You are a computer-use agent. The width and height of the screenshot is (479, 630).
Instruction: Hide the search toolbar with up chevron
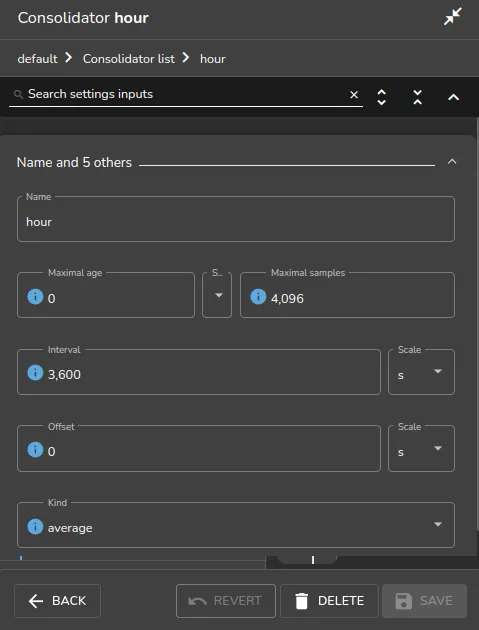453,97
